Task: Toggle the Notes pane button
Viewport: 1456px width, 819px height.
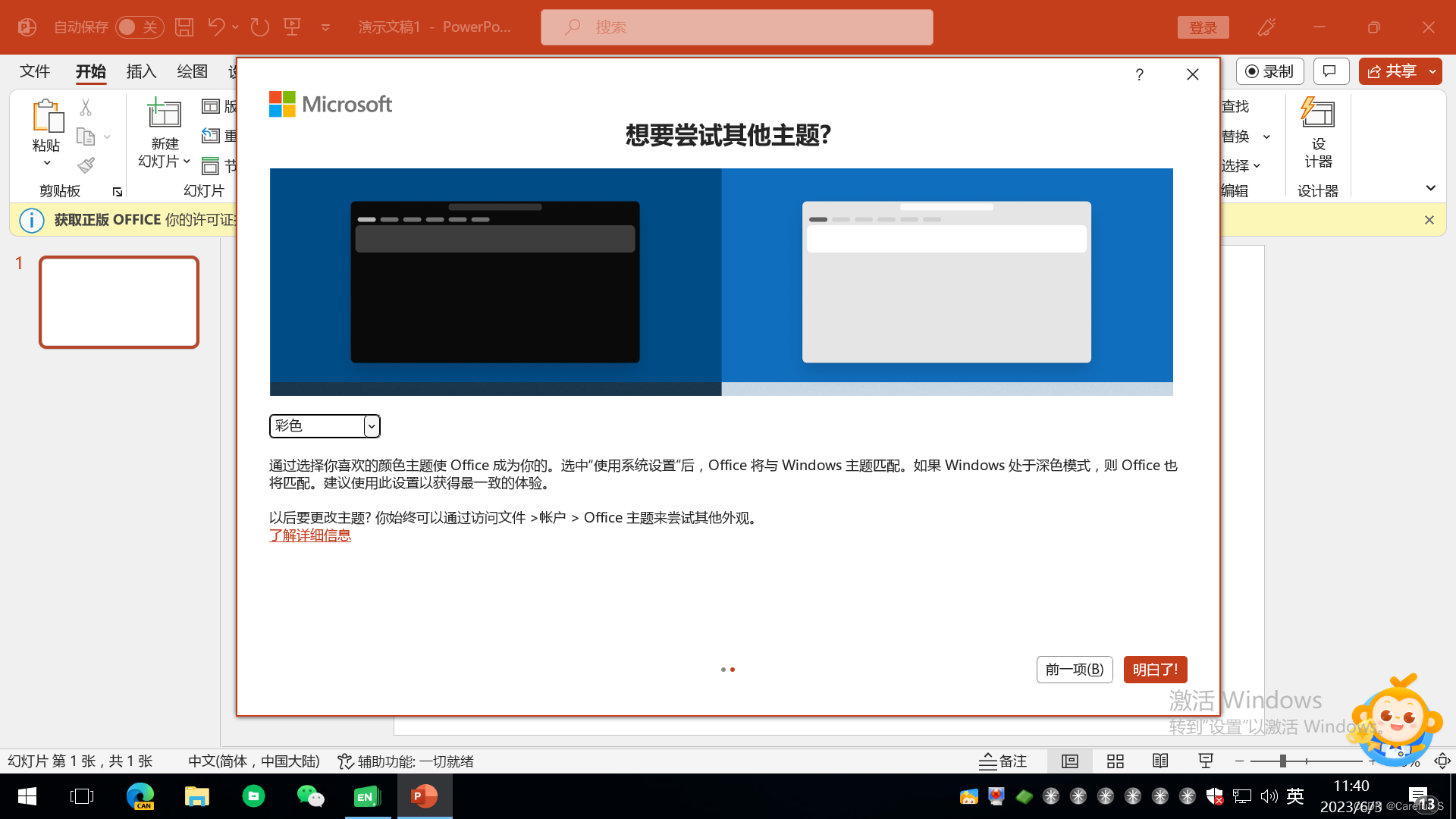Action: pyautogui.click(x=1003, y=761)
